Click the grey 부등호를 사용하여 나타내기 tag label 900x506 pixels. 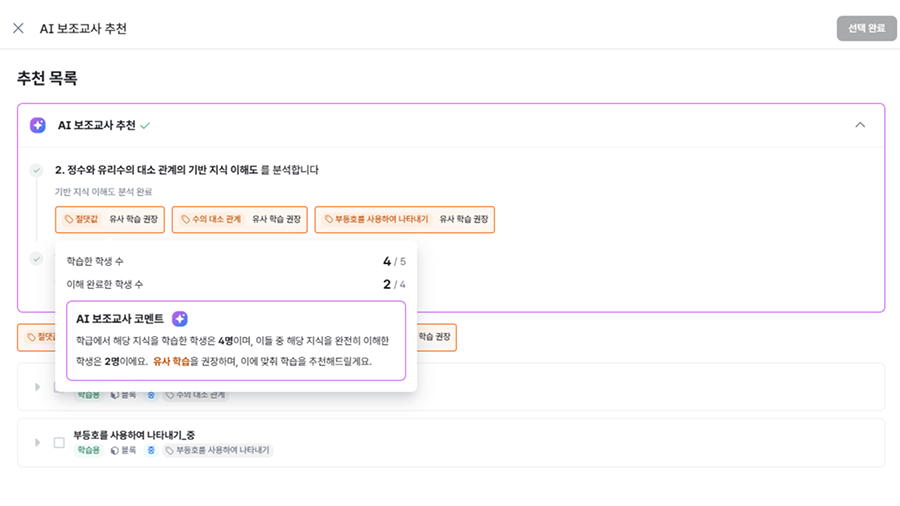coord(218,451)
